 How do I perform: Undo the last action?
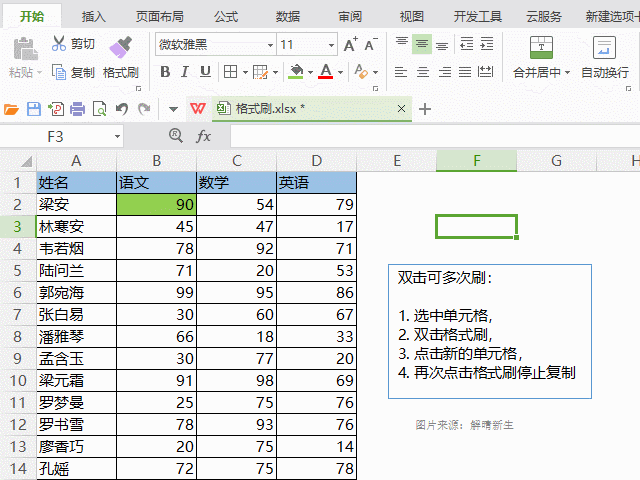pos(122,109)
